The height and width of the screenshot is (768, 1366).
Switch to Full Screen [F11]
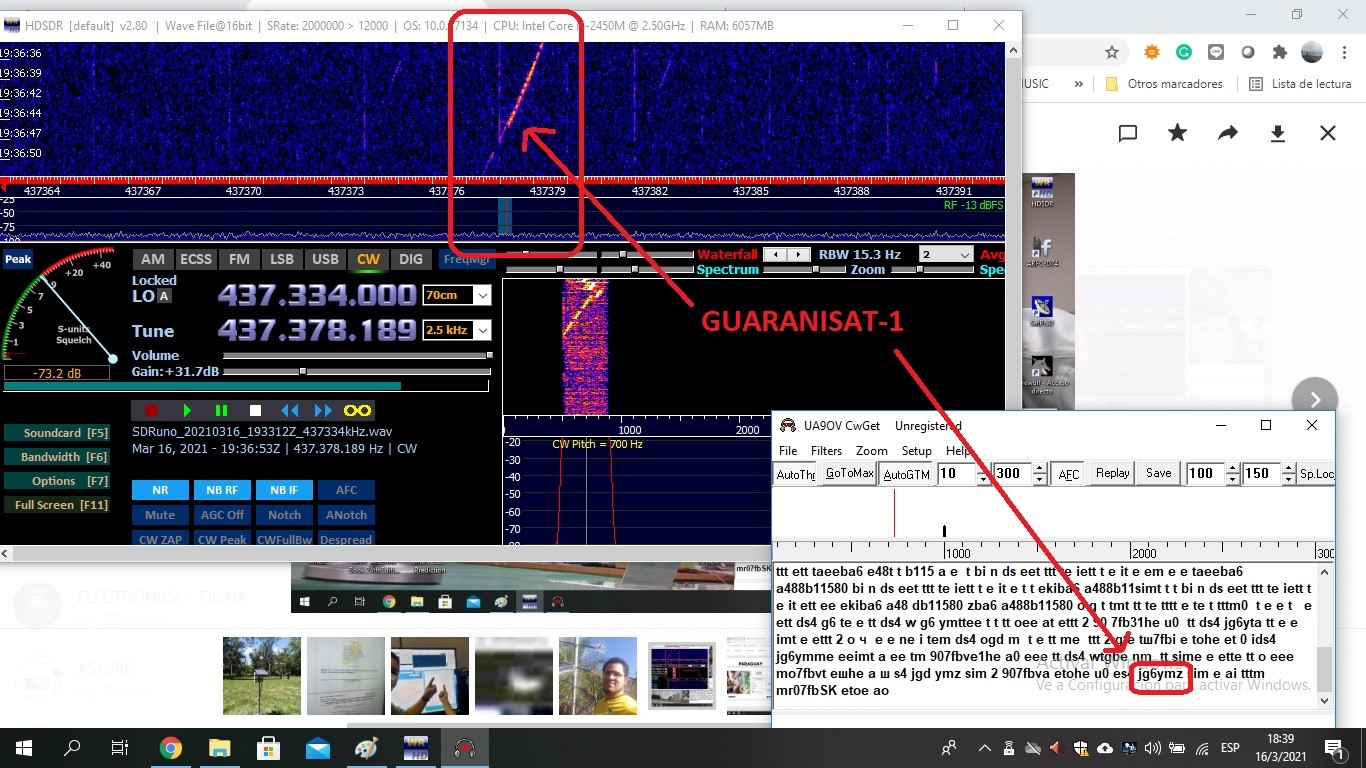click(57, 505)
